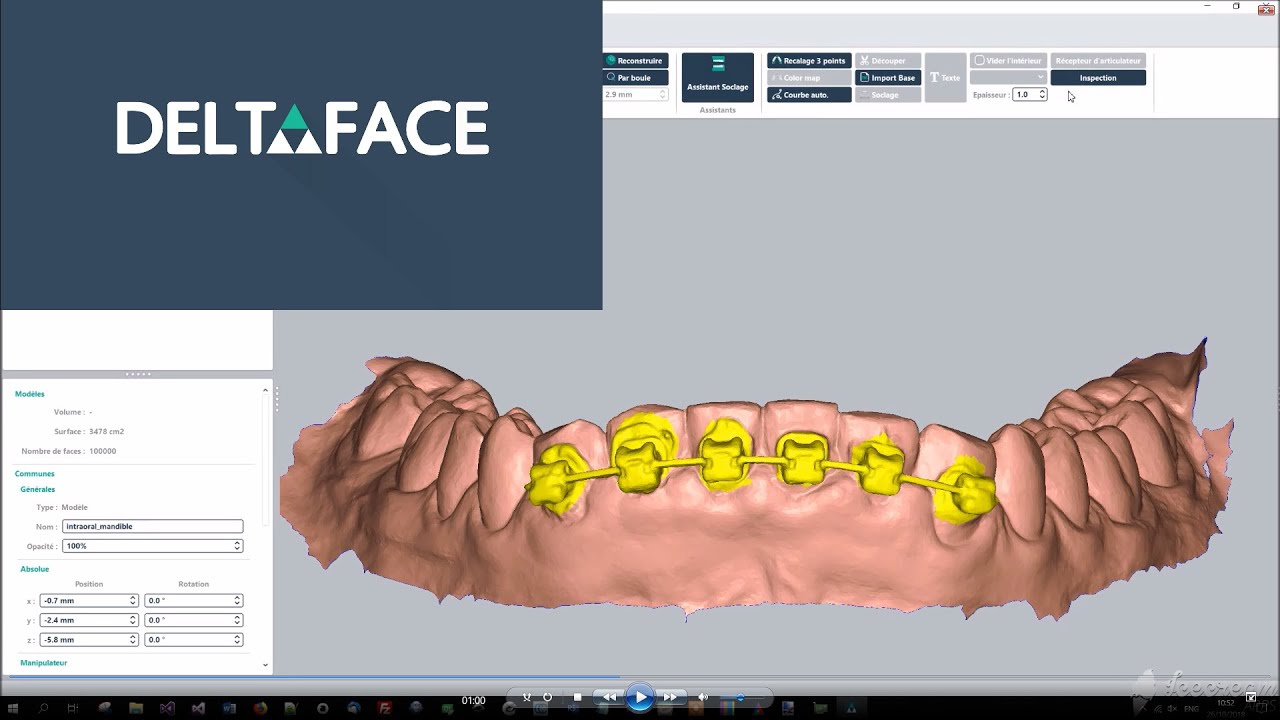
Task: Click the Opacité 100% stepper arrows
Action: 237,546
